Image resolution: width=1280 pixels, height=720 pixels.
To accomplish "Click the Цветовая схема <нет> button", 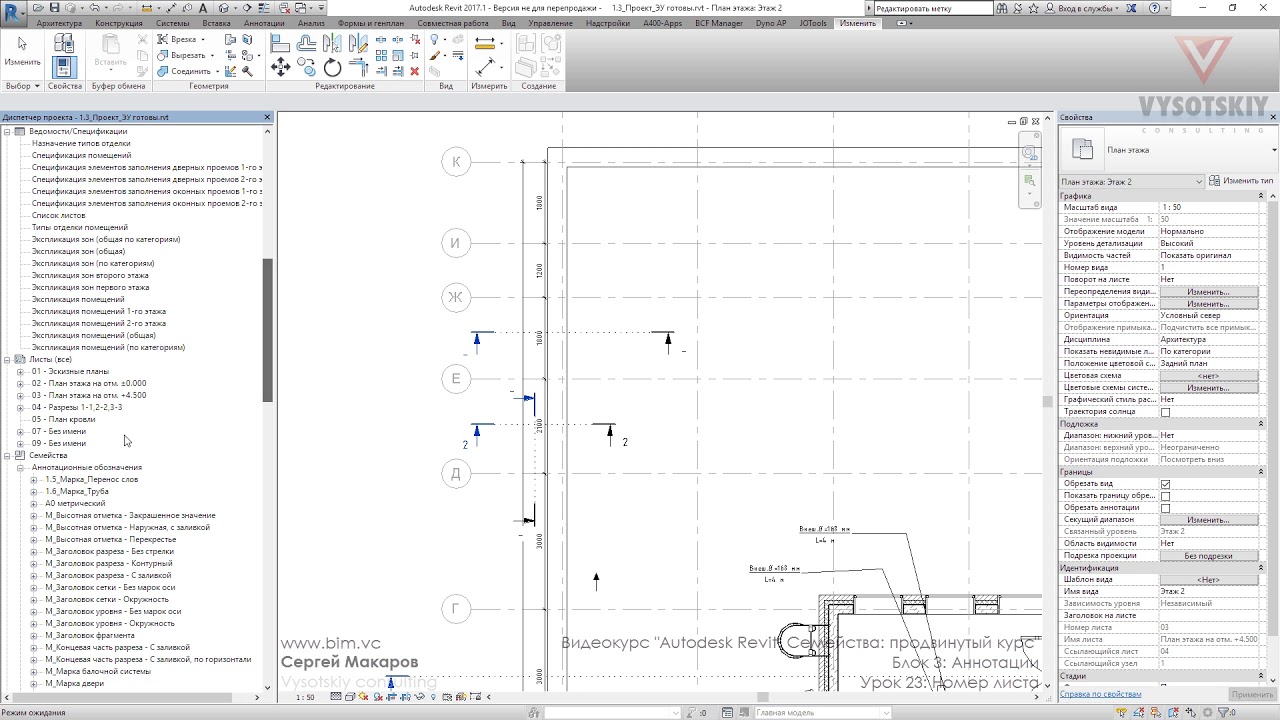I will 1208,376.
